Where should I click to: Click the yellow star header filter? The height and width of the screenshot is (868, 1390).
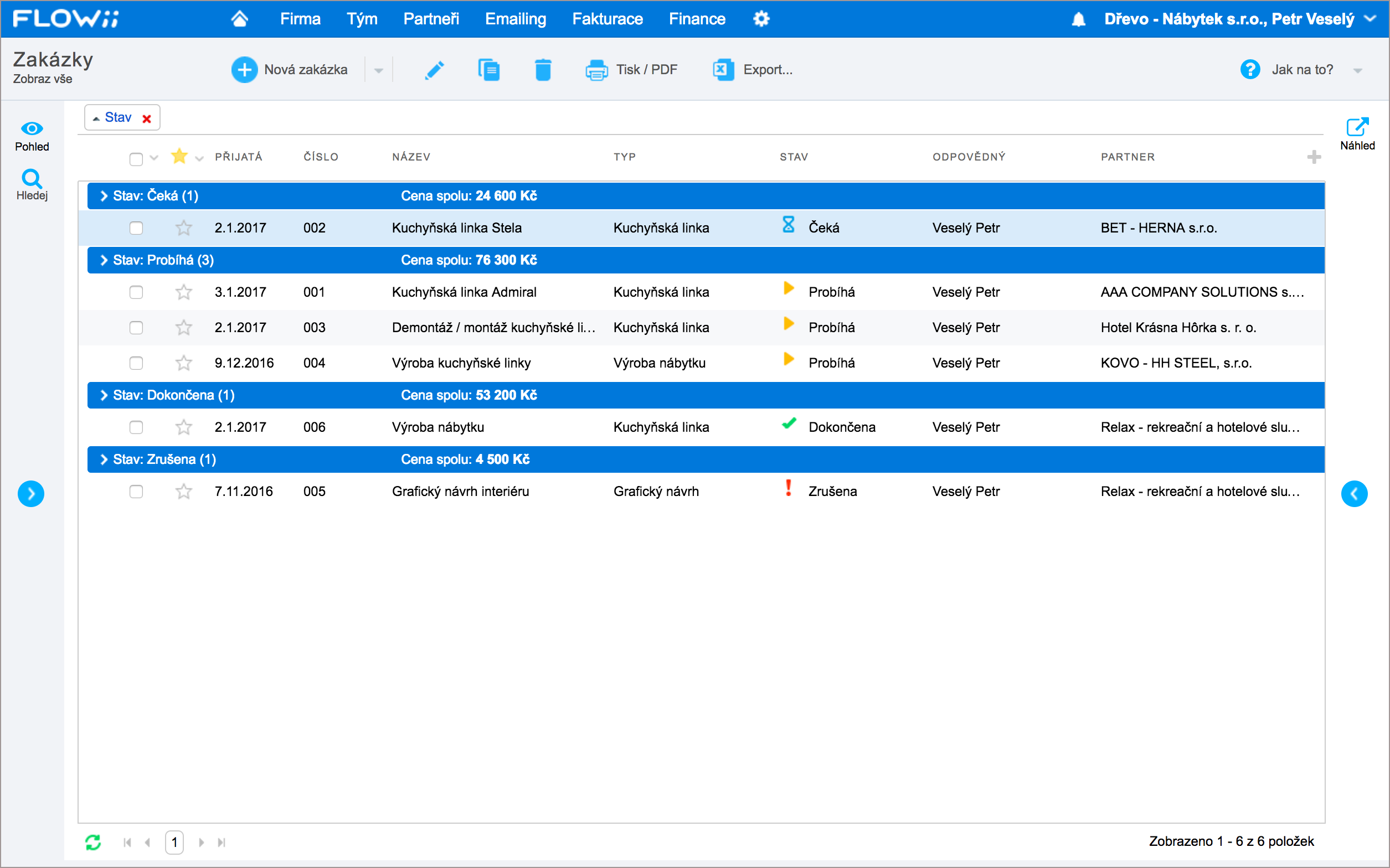(x=179, y=156)
